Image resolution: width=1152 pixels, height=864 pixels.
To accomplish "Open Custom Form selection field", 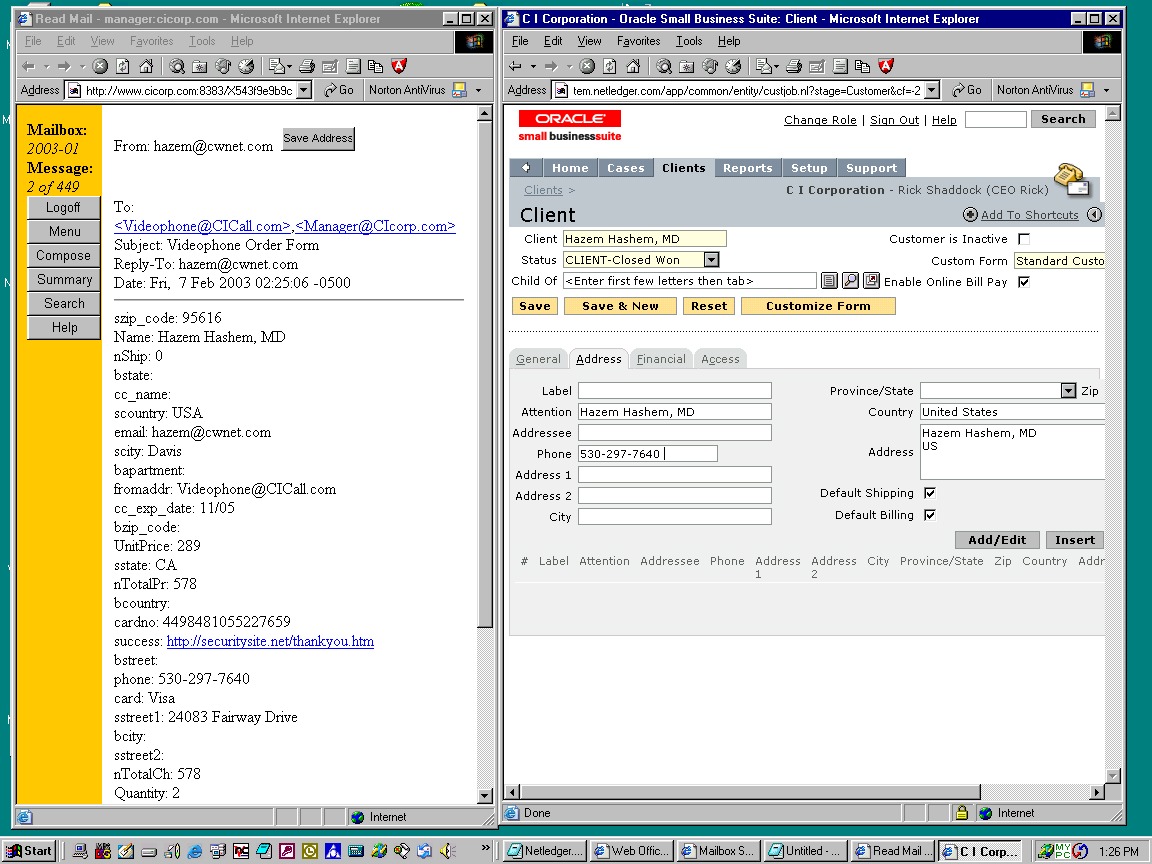I will [x=1059, y=261].
